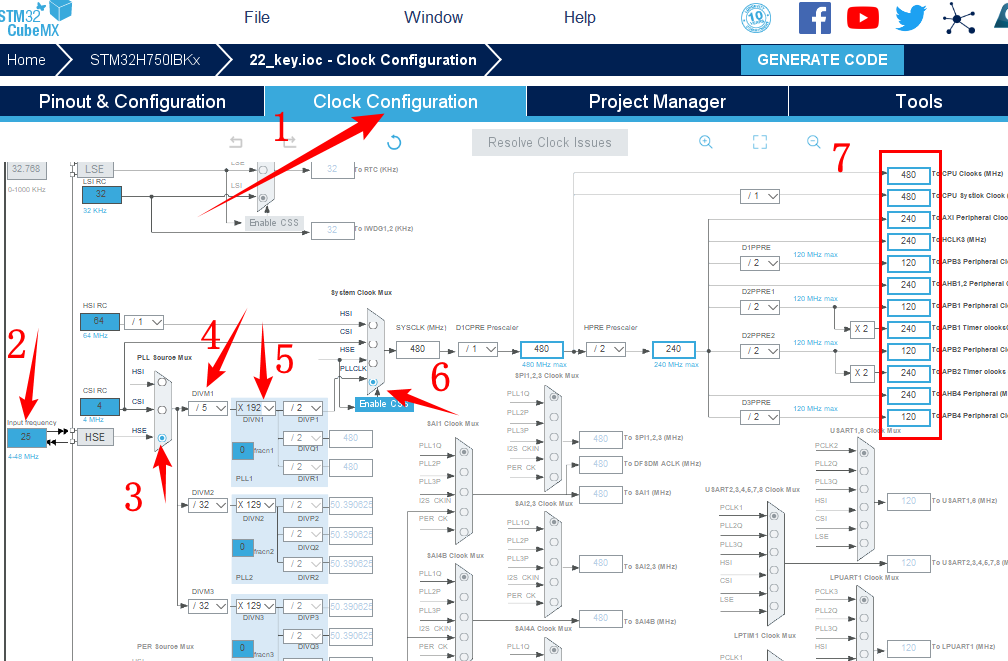
Task: Click the HSE input frequency field showing 25
Action: coord(26,438)
